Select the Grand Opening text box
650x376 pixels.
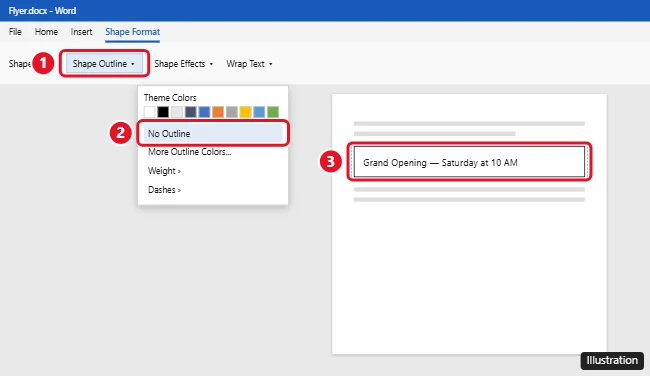pyautogui.click(x=469, y=162)
